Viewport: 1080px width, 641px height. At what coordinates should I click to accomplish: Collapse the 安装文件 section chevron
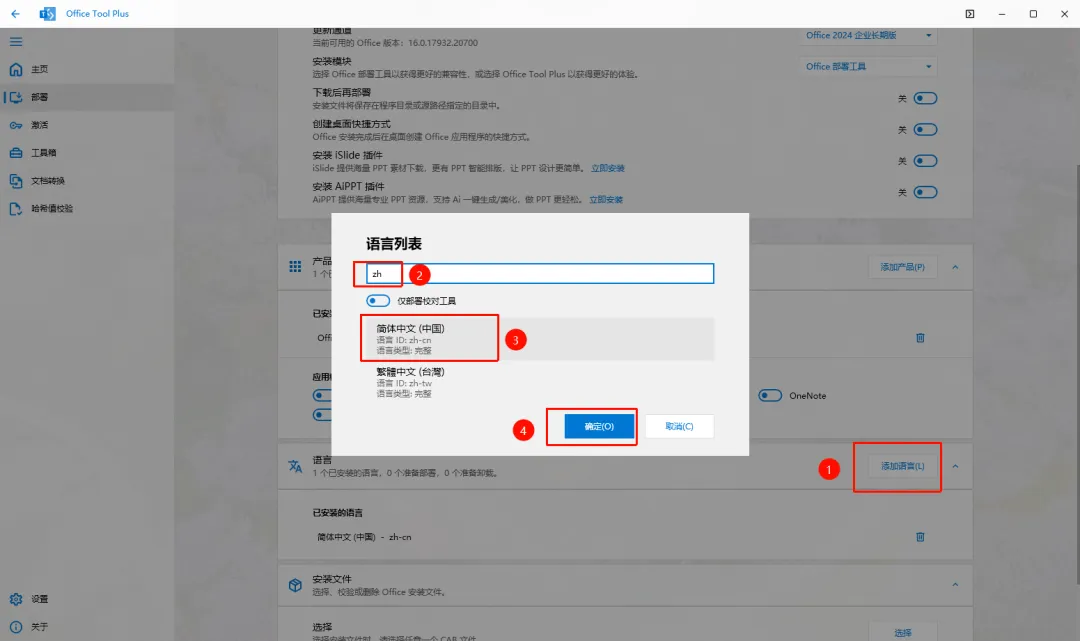[955, 585]
